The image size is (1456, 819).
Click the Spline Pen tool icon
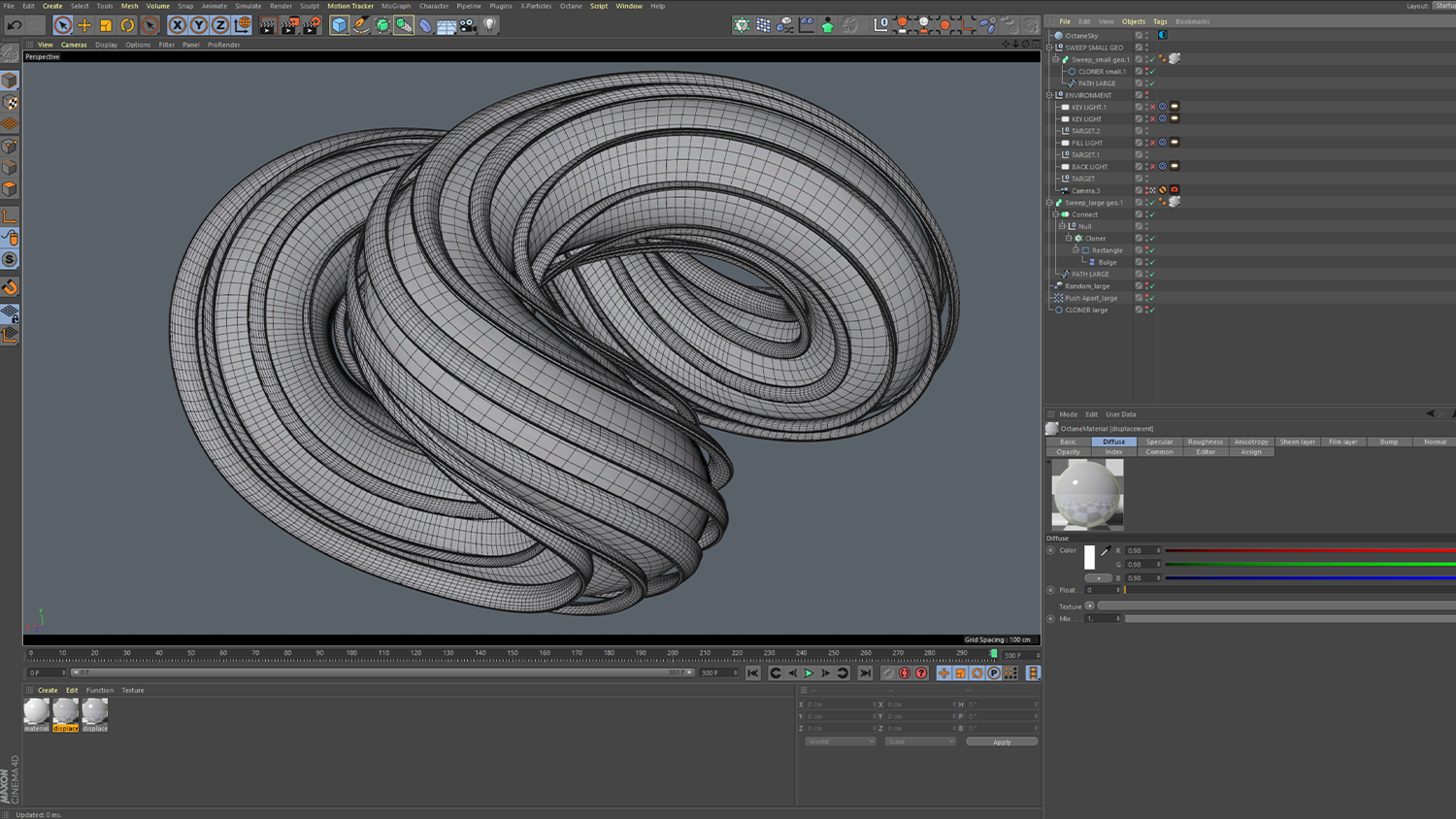coord(361,25)
